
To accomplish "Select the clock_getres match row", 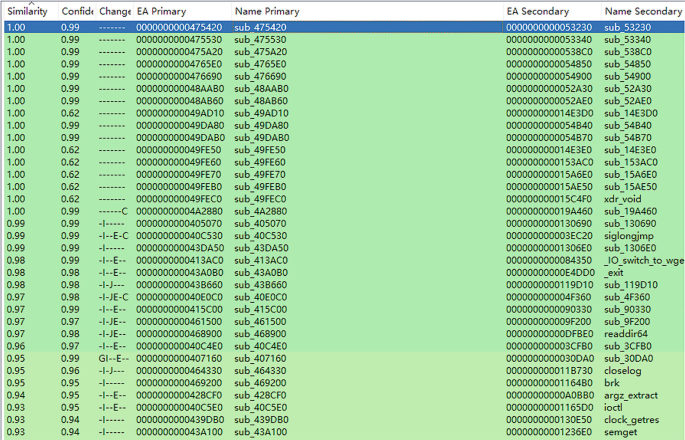I will pos(634,418).
